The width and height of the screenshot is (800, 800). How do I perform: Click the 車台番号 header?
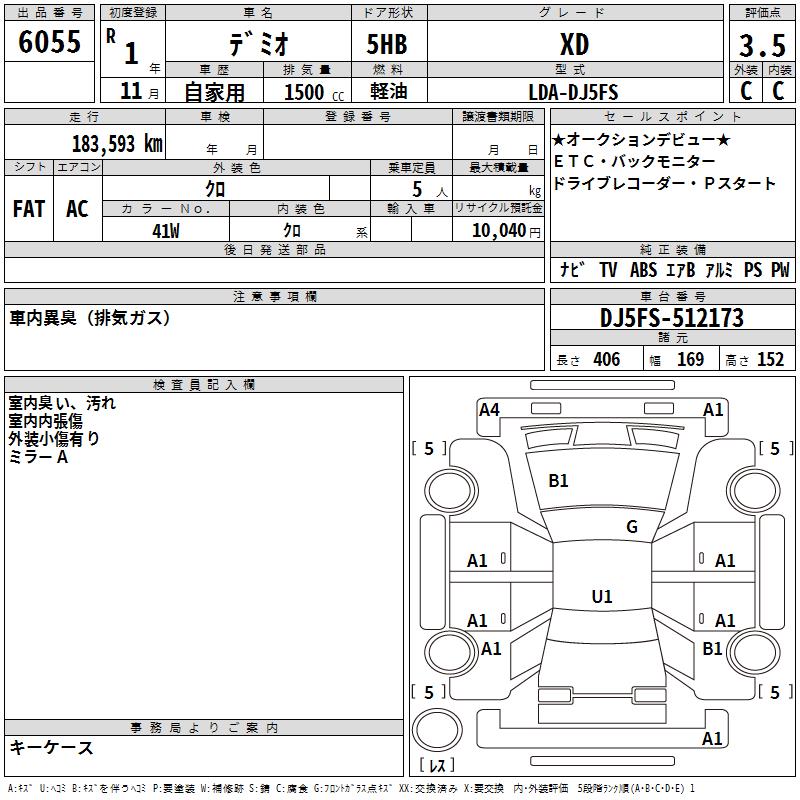(673, 296)
